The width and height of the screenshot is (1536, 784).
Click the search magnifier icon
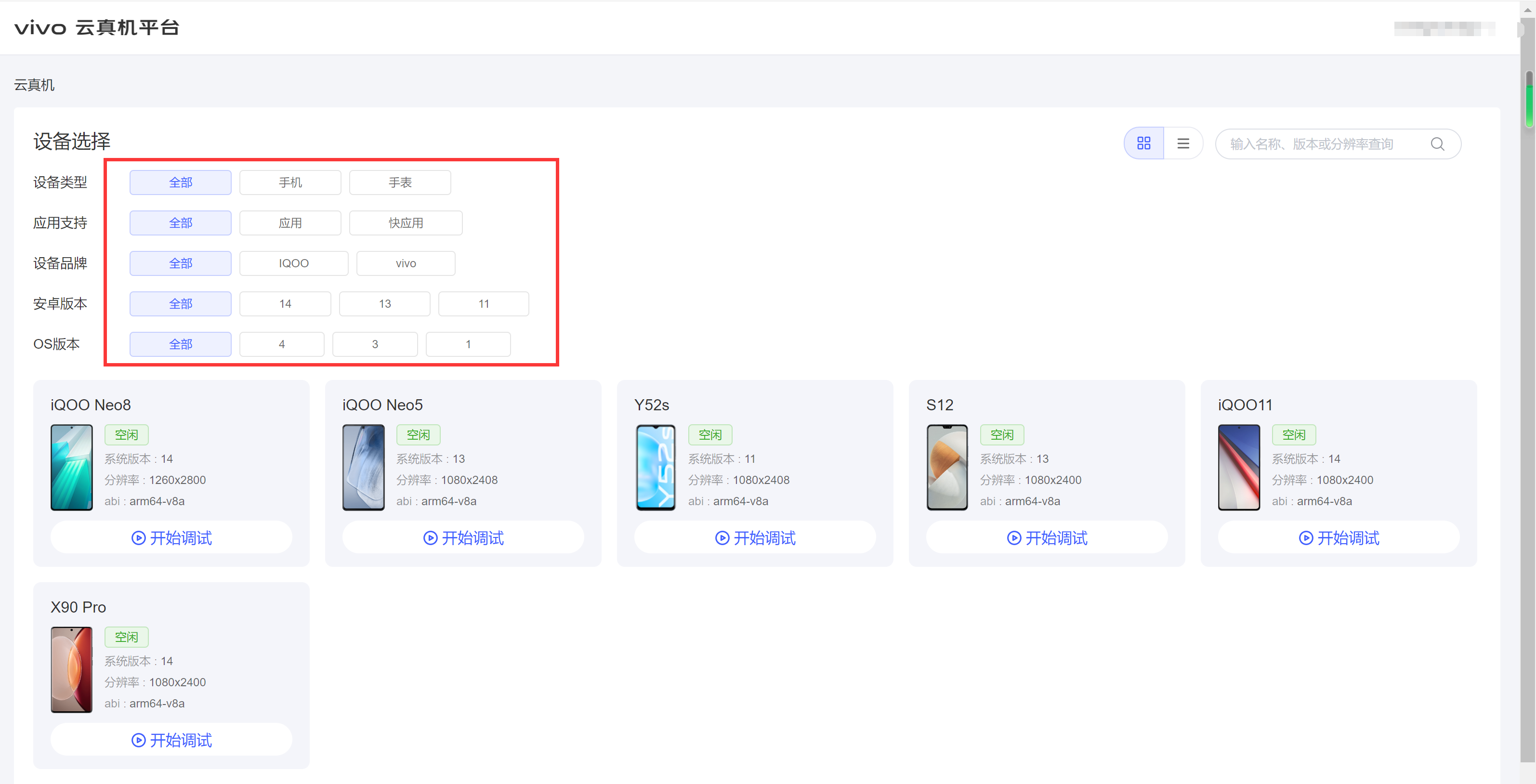click(1437, 144)
